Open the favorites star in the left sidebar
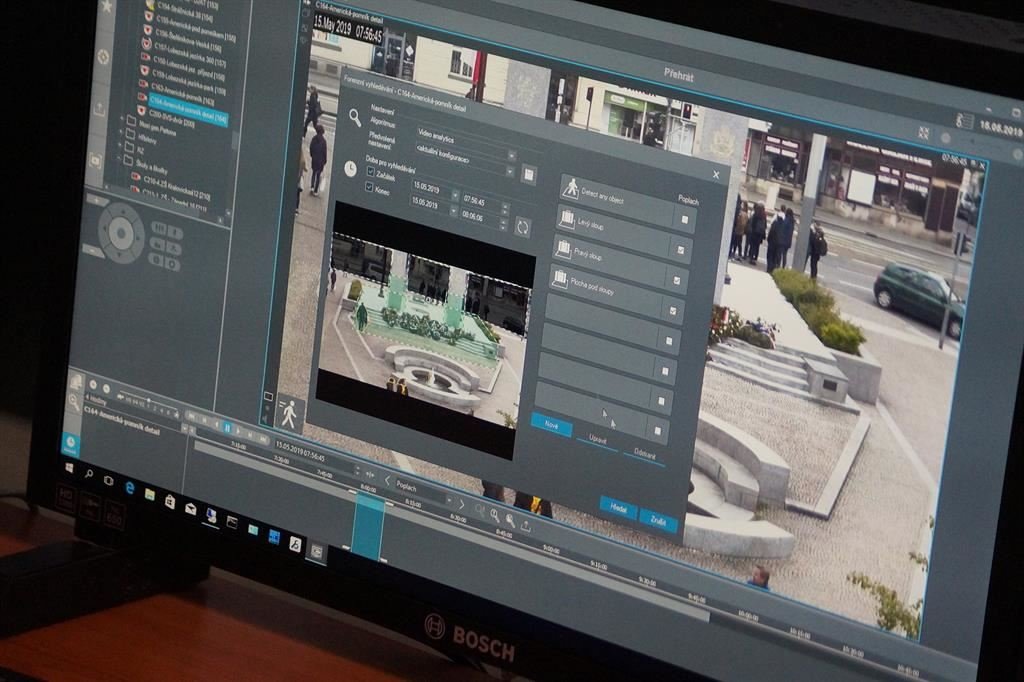Screen dimensions: 1024x682 (x=107, y=7)
